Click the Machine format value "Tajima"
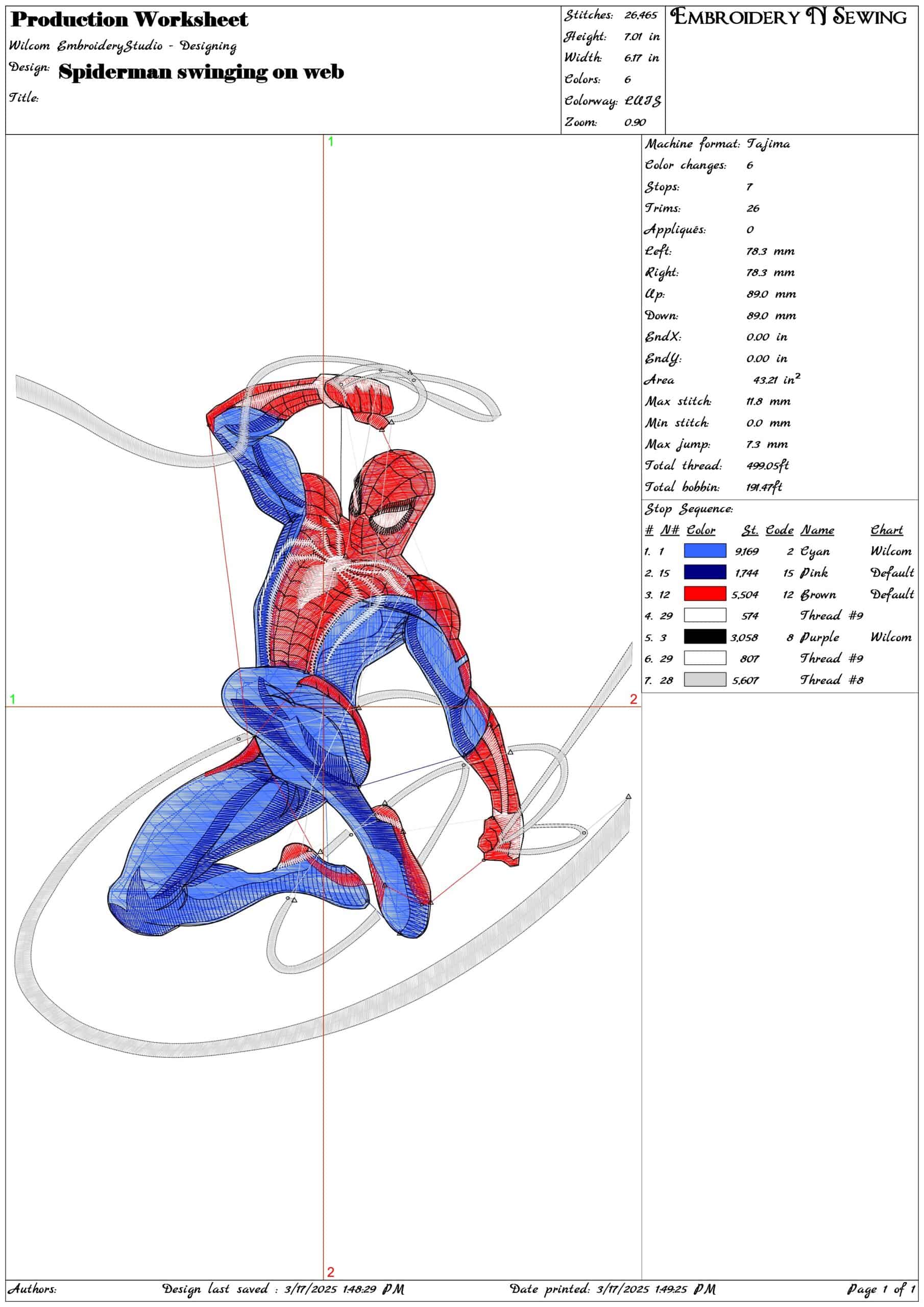The width and height of the screenshot is (924, 1307). click(769, 144)
